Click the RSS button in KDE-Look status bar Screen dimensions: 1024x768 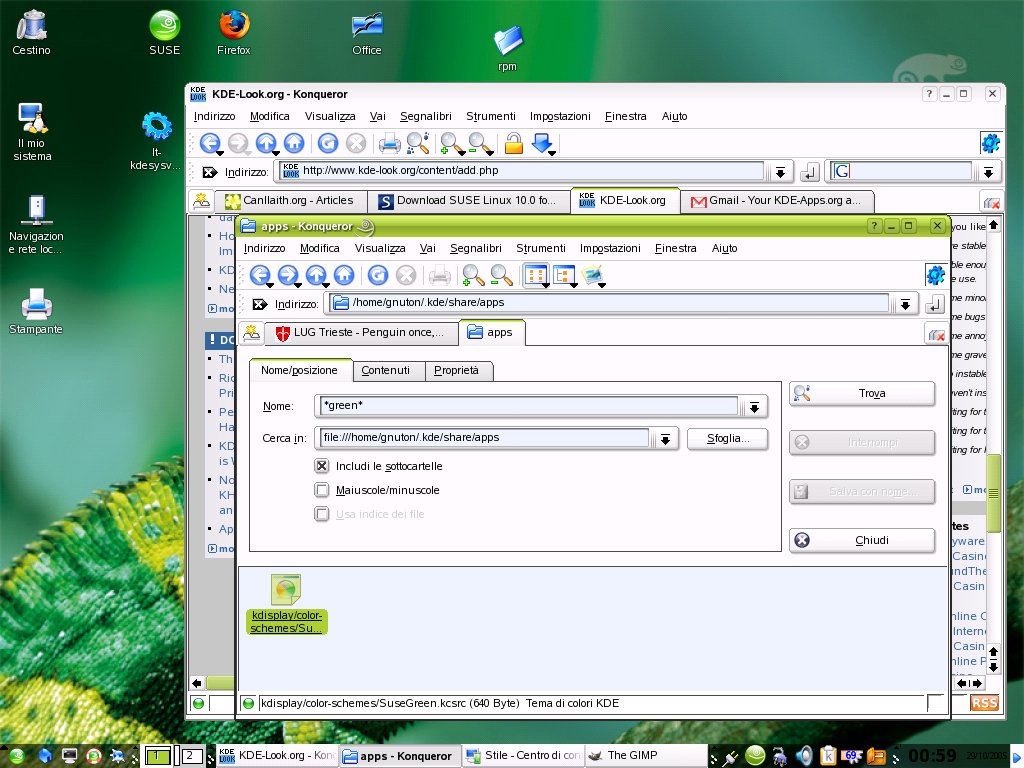[x=985, y=703]
